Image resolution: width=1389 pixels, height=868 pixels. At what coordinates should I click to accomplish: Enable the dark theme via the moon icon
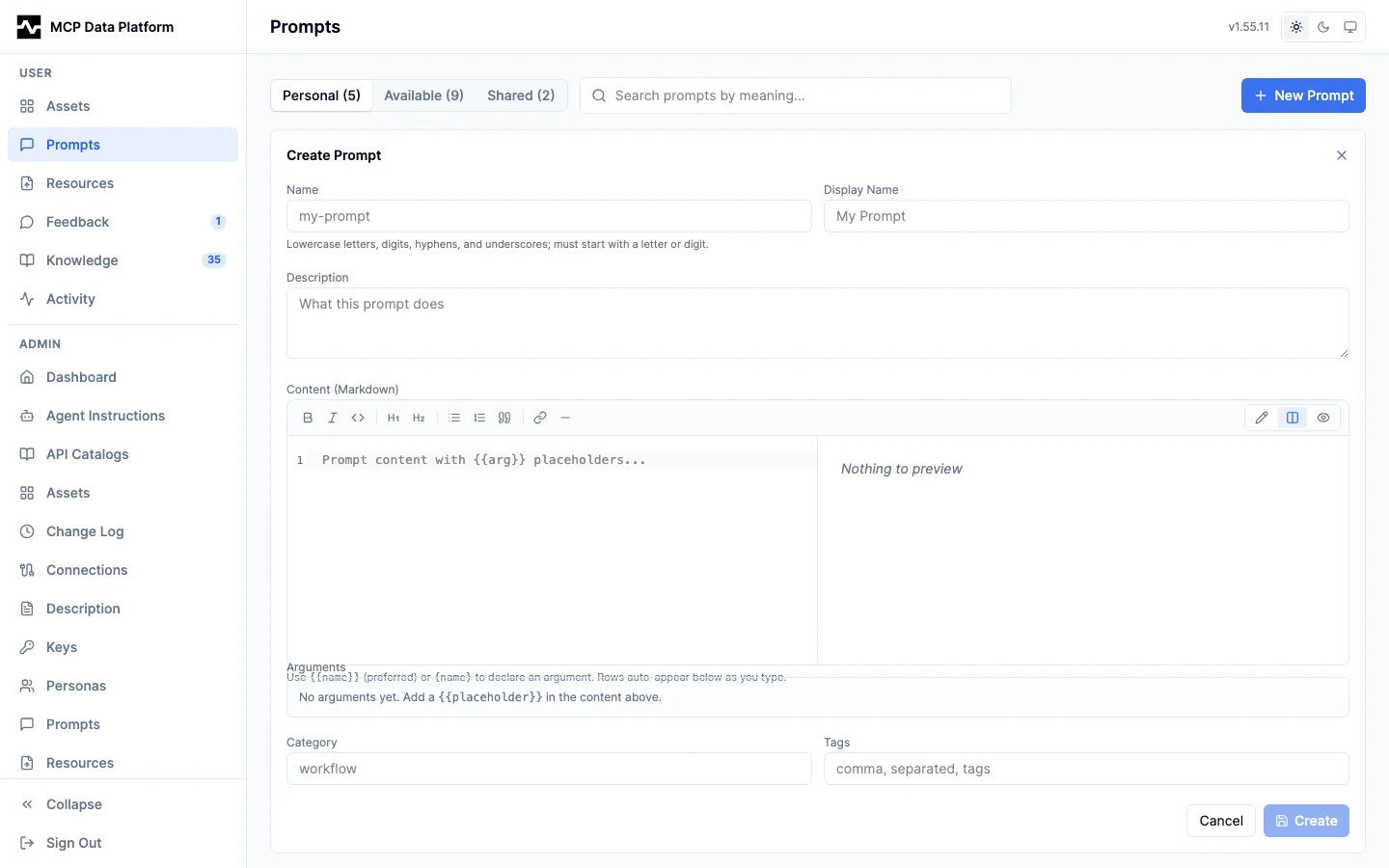click(x=1323, y=27)
